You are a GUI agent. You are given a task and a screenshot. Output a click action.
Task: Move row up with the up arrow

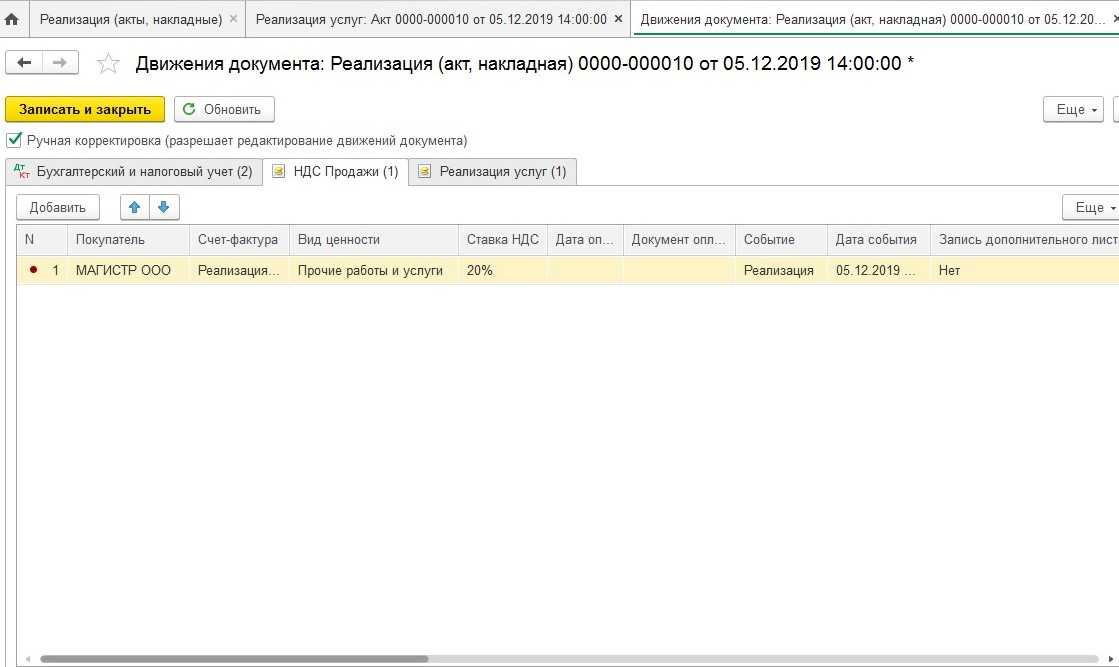[x=134, y=207]
